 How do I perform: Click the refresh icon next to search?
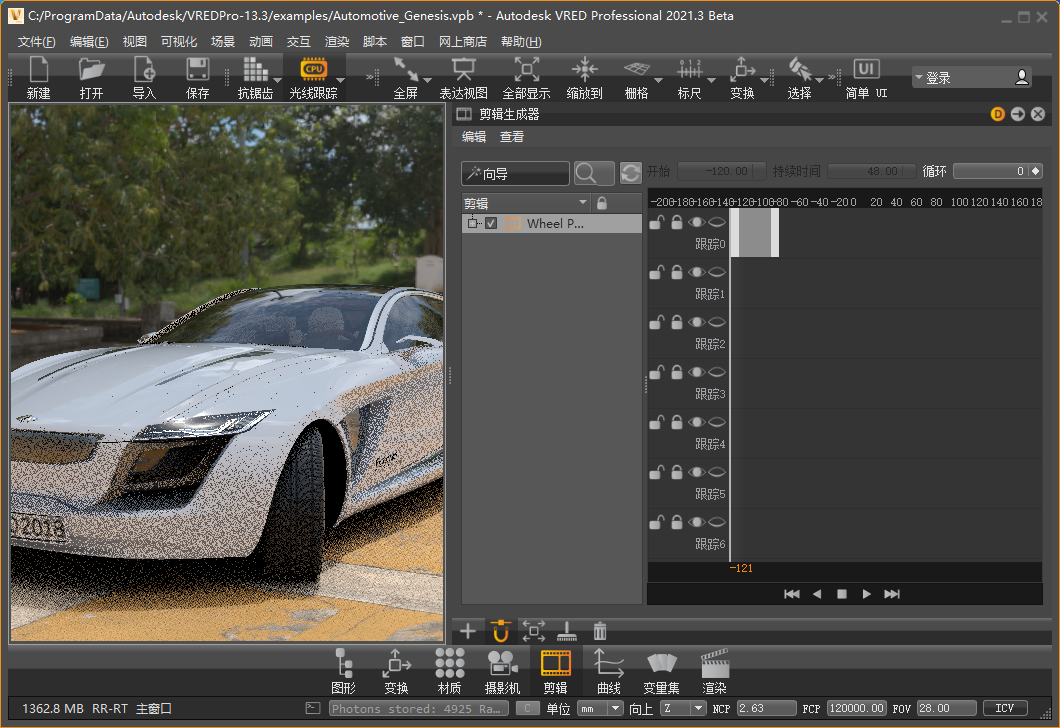[630, 173]
